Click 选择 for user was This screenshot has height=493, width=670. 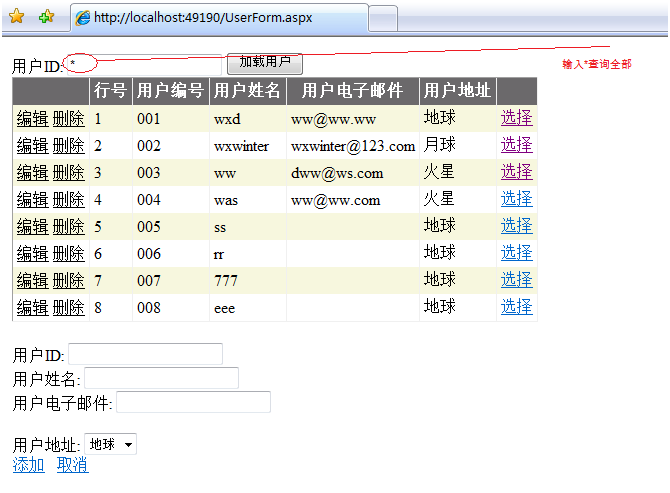517,199
